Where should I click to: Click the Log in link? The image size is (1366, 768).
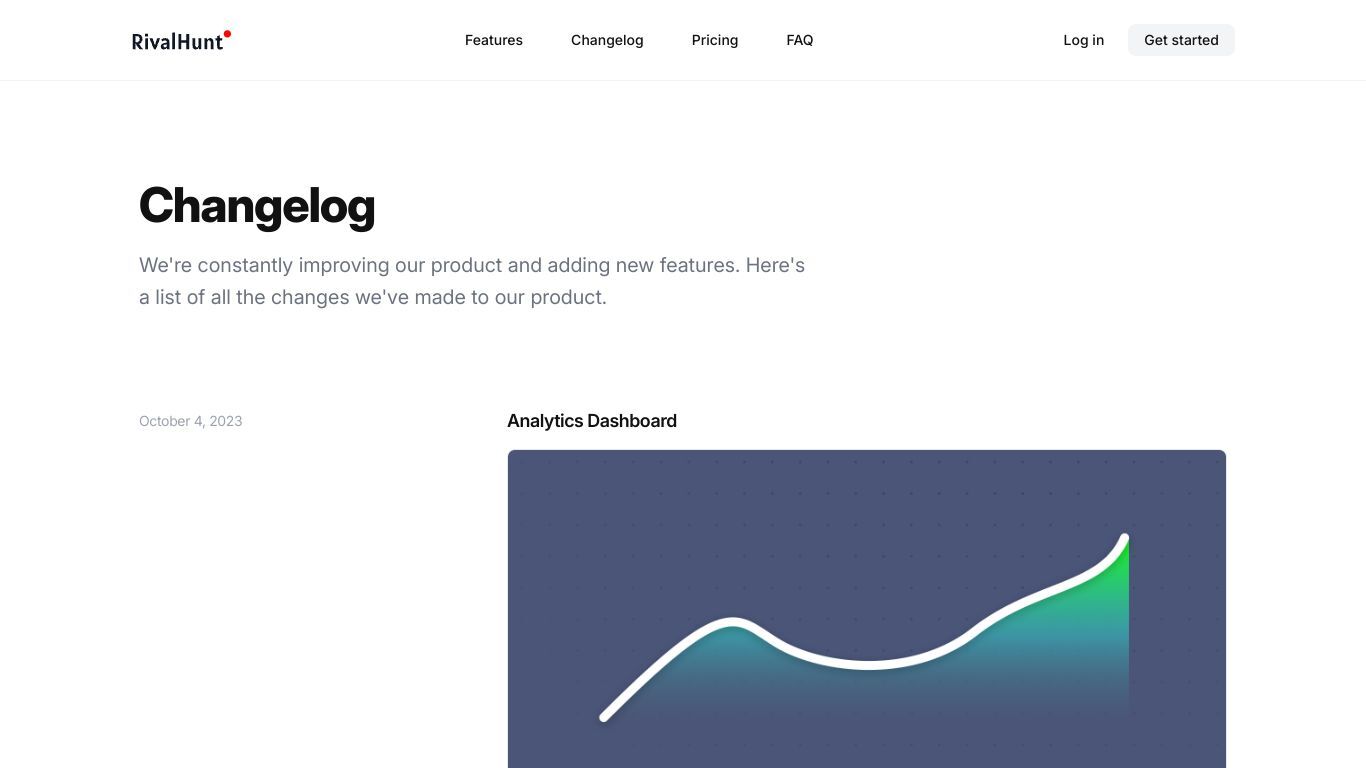pos(1084,40)
